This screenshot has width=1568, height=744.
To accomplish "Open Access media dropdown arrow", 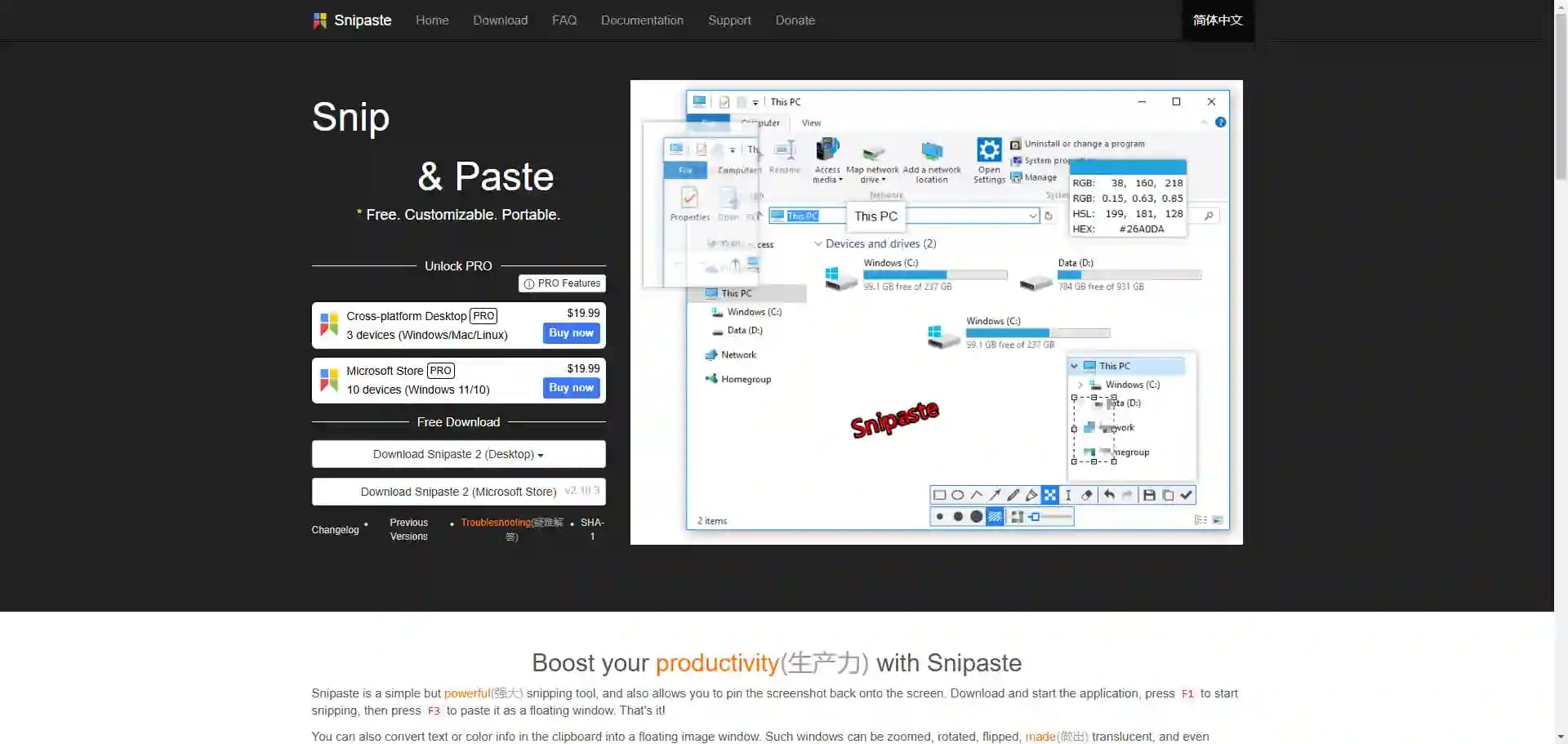I will click(840, 180).
